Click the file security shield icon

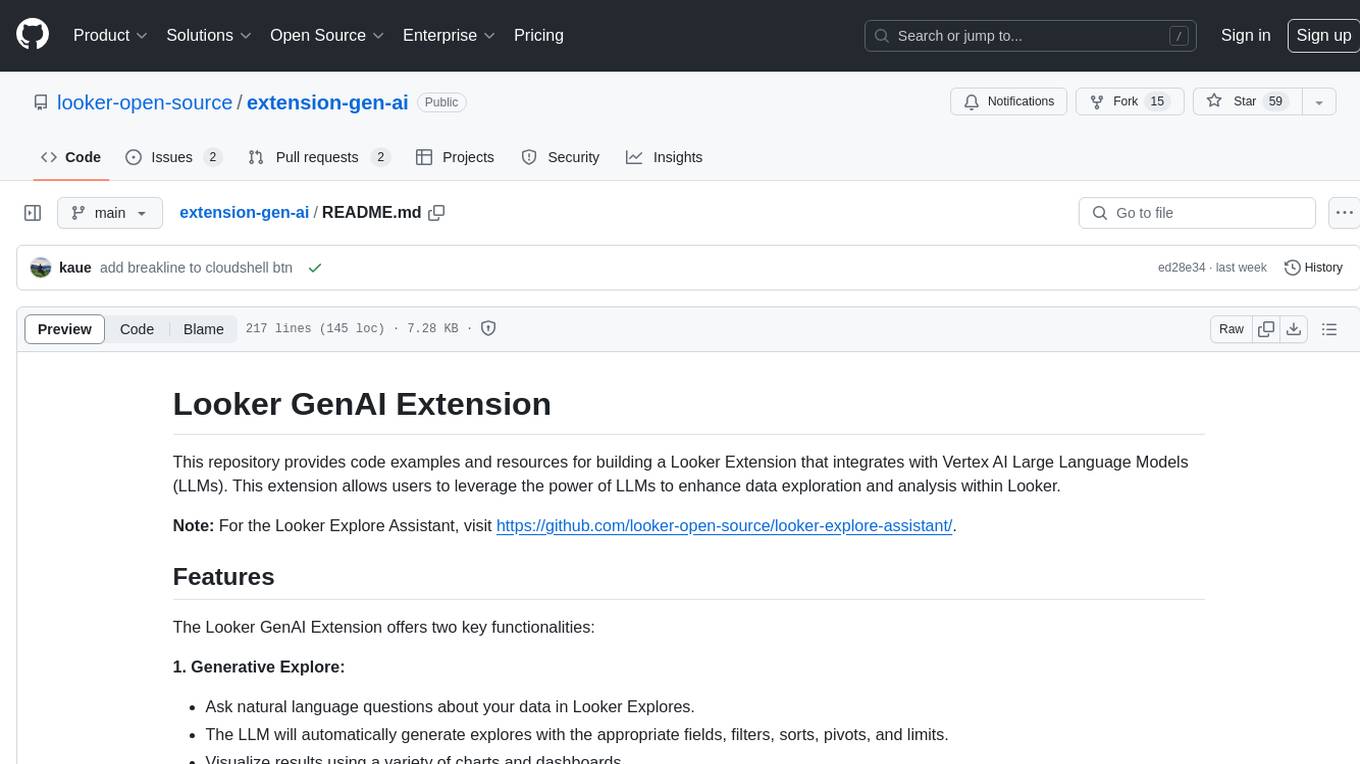pos(489,328)
